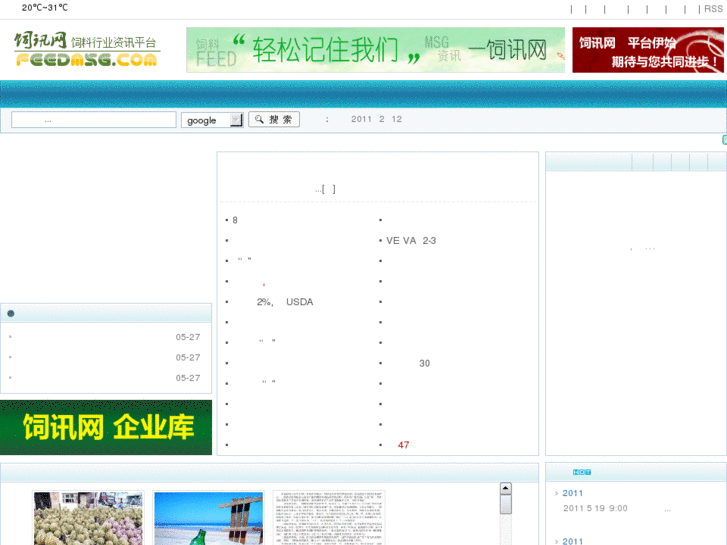Click the '2011 5 19 9:00' summary text

coord(595,508)
